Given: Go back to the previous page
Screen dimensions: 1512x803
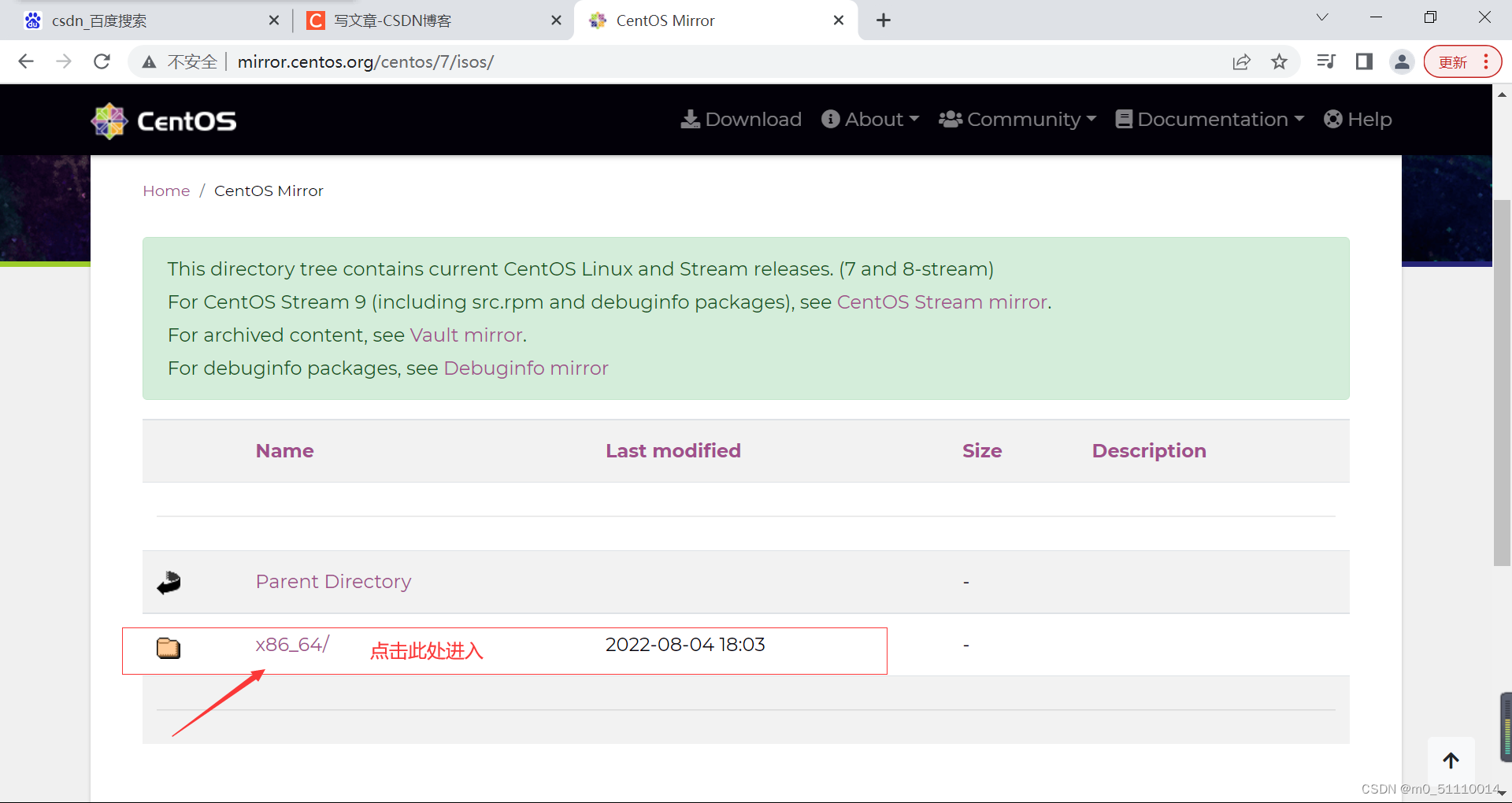Looking at the screenshot, I should click(26, 61).
